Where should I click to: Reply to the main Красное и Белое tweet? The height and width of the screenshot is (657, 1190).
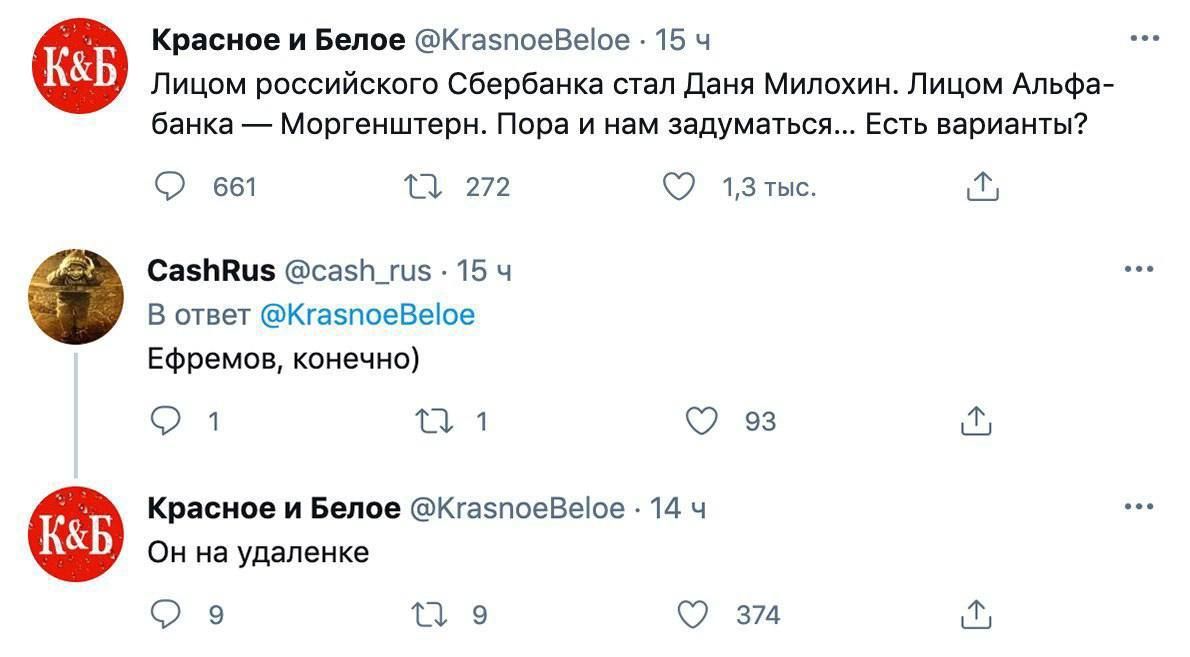click(172, 187)
